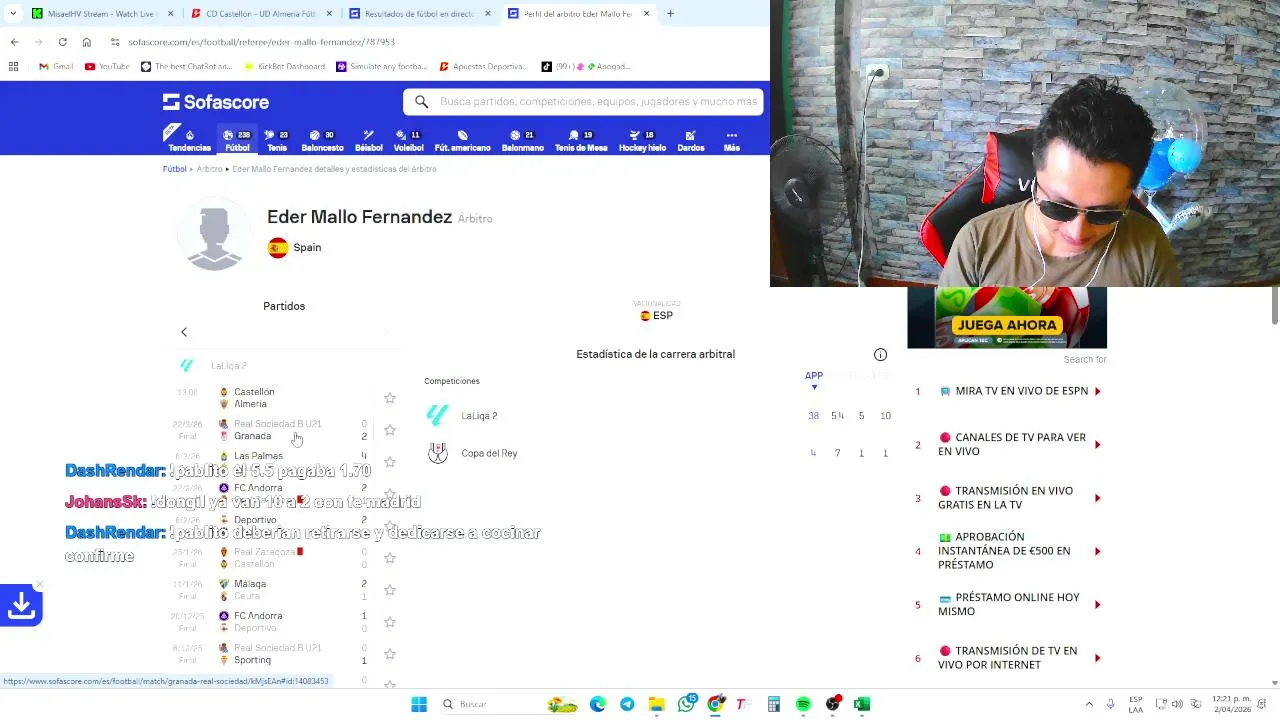Expand the Más sports menu
Screen dimensions: 1280x720
pyautogui.click(x=731, y=140)
